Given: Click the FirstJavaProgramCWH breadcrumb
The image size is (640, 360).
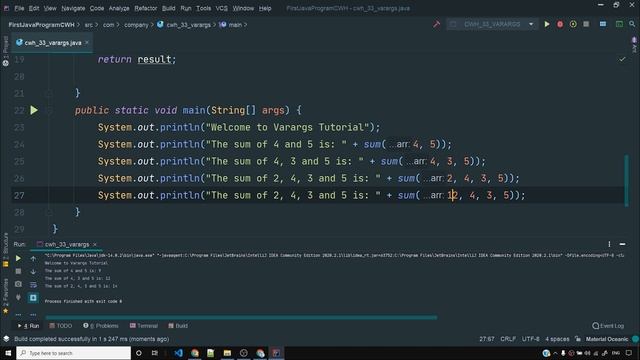Looking at the screenshot, I should click(x=42, y=25).
